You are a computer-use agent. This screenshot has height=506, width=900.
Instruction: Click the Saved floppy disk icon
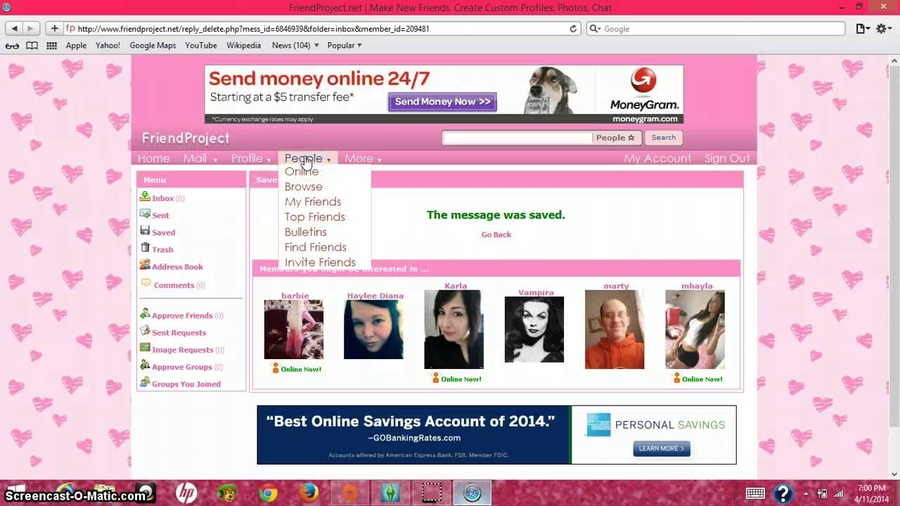(145, 232)
